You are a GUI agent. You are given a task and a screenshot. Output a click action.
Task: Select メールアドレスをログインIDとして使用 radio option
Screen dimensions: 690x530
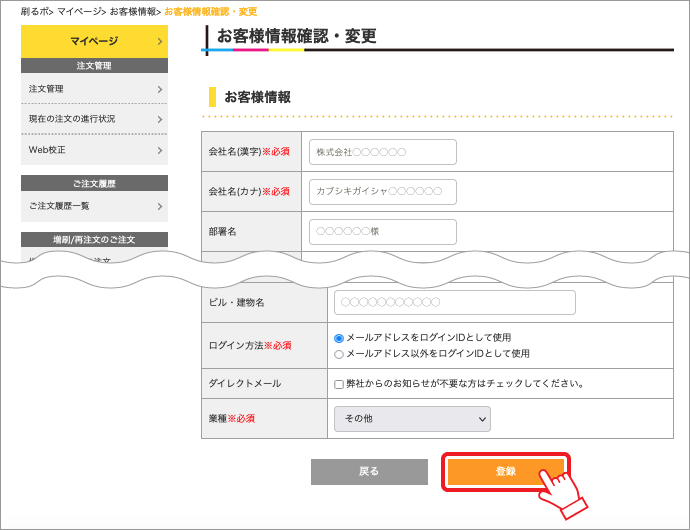(339, 338)
